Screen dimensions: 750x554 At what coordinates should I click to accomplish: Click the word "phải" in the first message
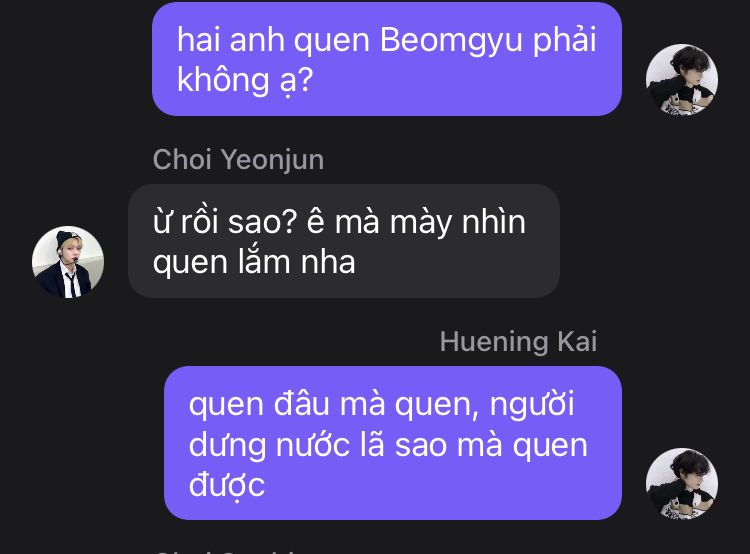pos(564,40)
